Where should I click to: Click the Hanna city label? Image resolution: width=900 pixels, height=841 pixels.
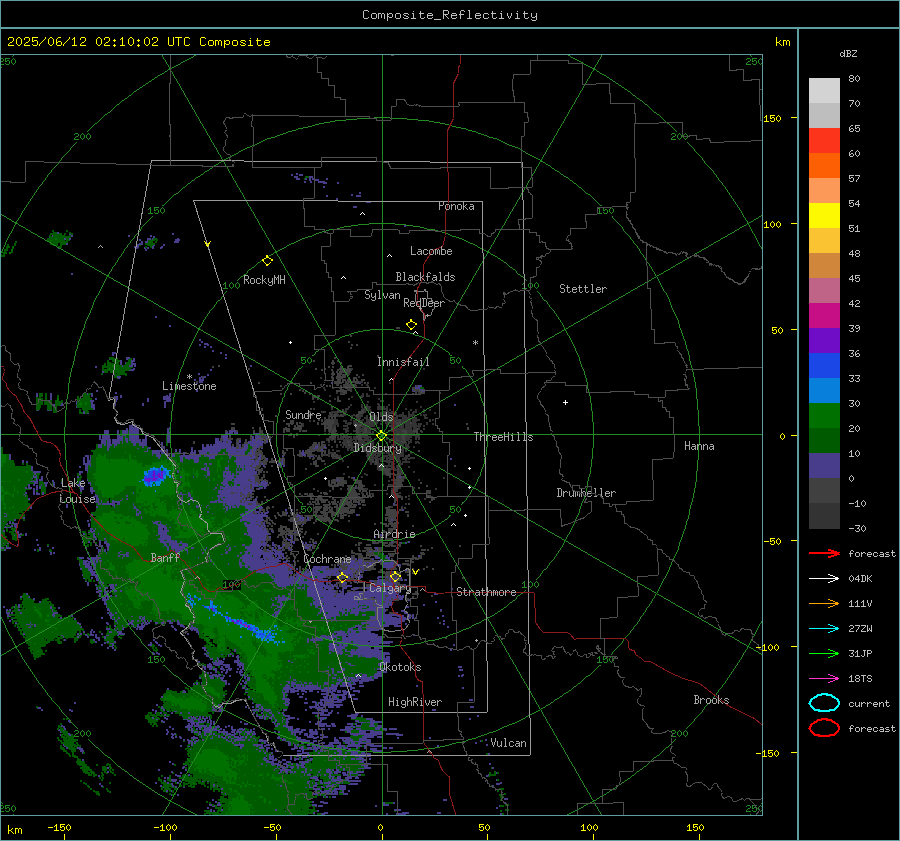coord(699,446)
